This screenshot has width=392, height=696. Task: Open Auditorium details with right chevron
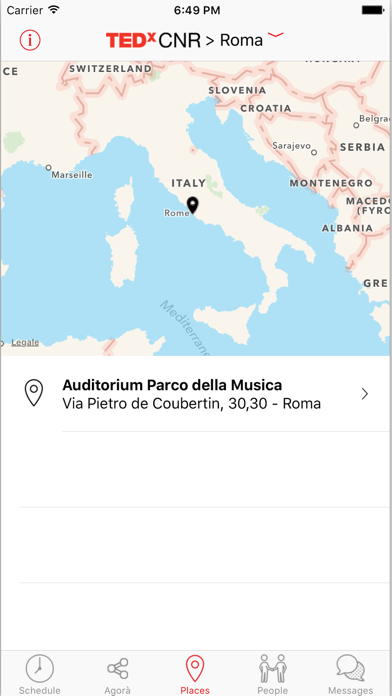(x=365, y=394)
